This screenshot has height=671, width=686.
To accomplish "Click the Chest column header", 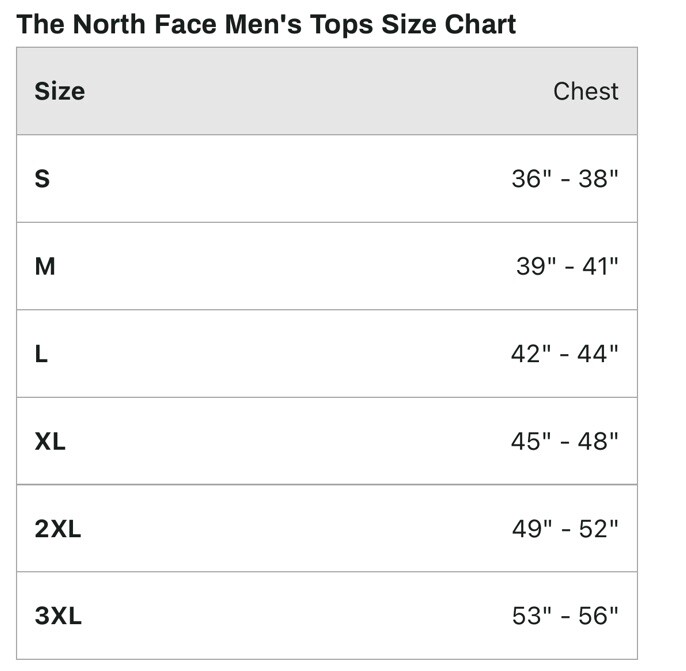I will pos(585,91).
